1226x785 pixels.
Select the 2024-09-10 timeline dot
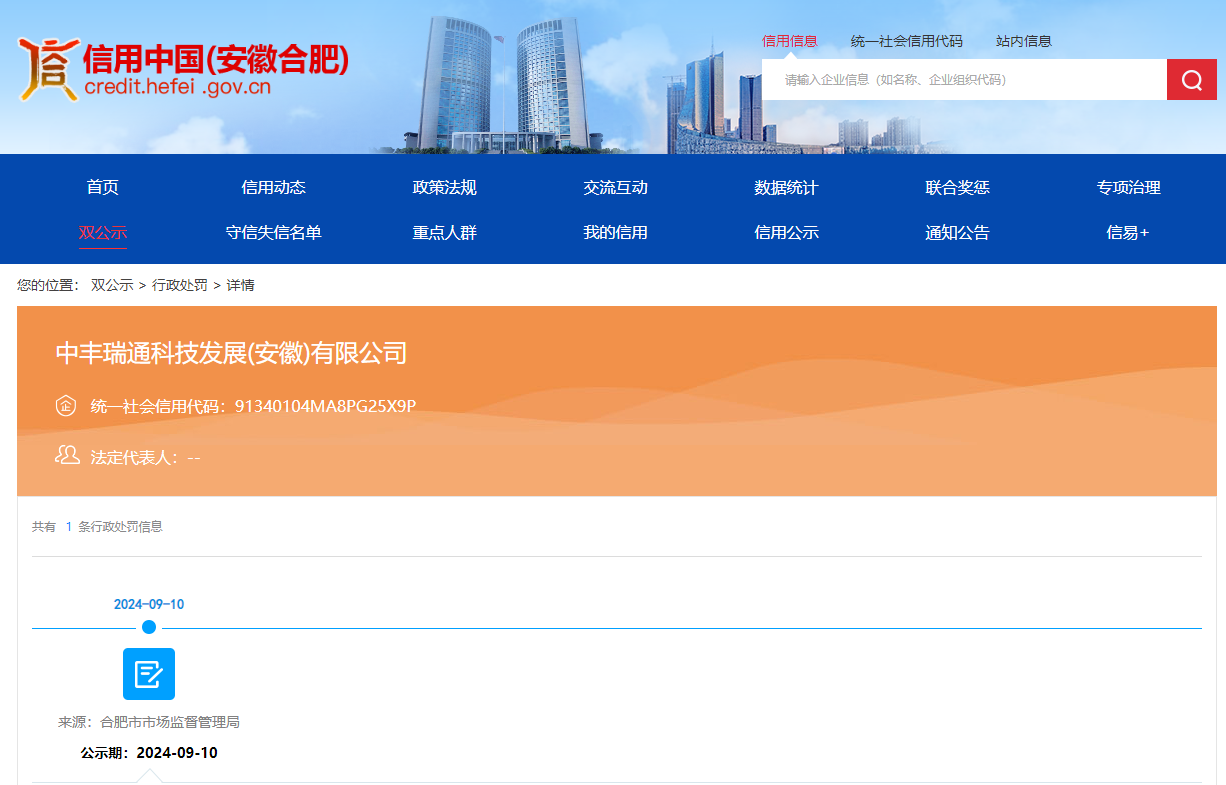tap(149, 627)
